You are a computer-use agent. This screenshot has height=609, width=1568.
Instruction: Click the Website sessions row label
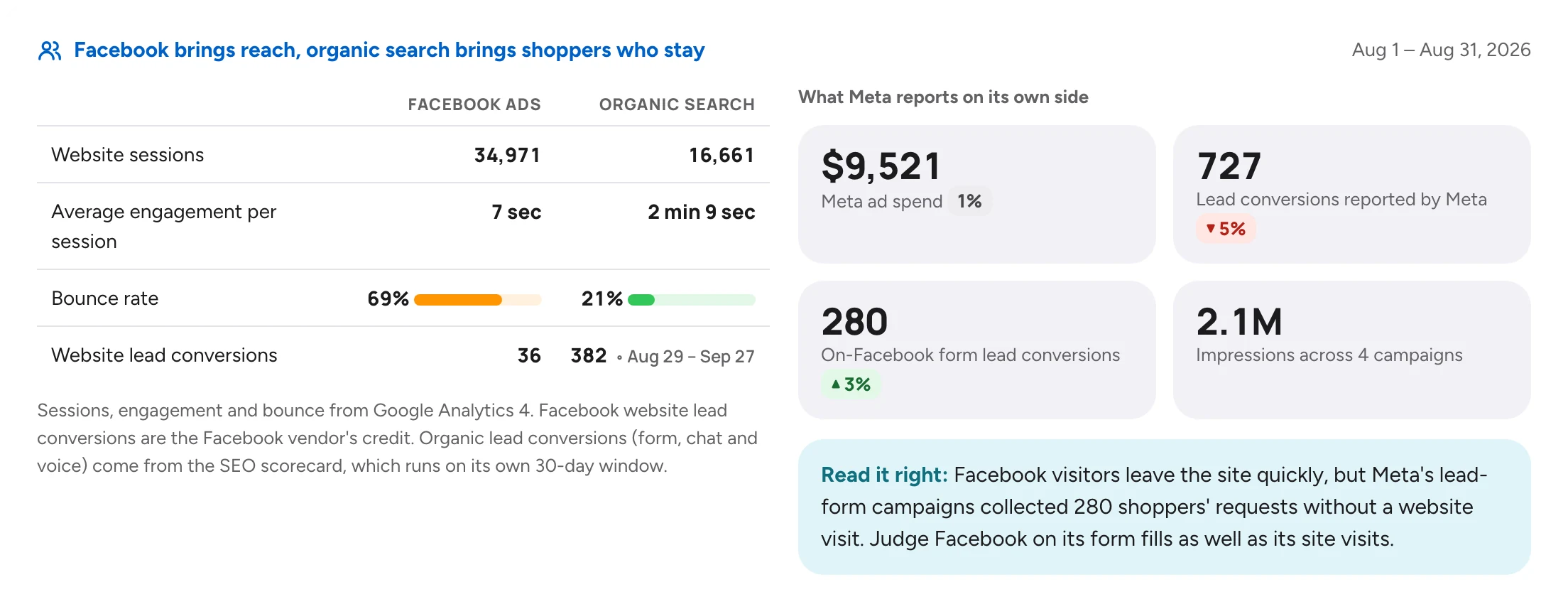point(128,155)
